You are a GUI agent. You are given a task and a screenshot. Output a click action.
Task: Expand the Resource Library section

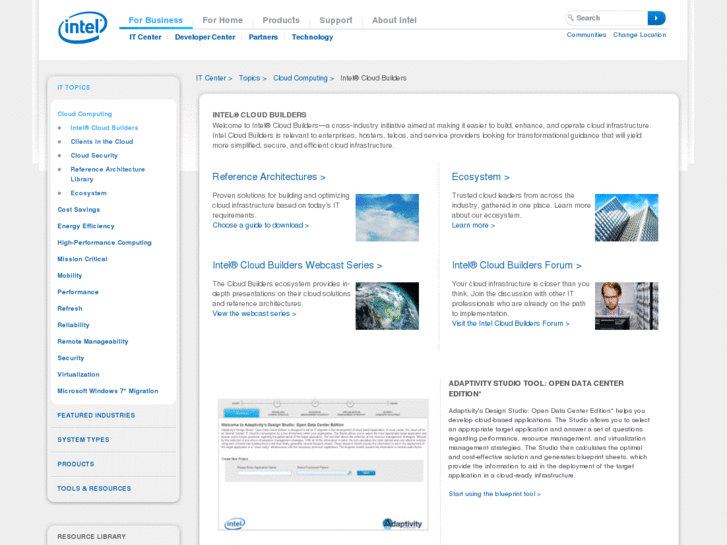tap(91, 537)
